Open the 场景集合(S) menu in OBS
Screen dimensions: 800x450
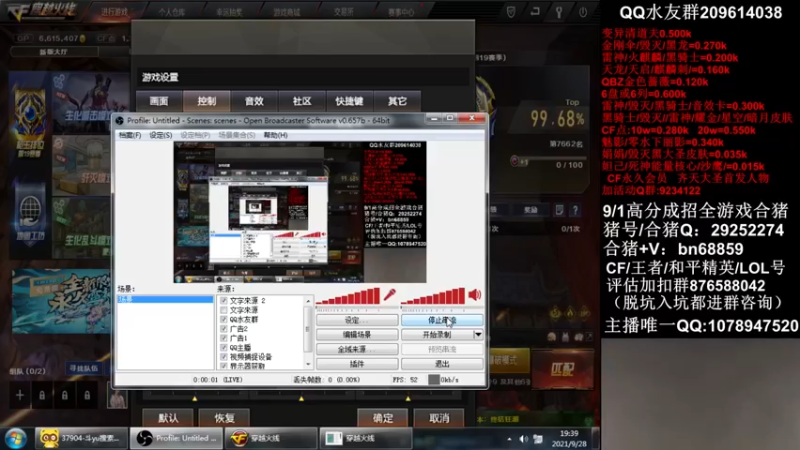237,135
